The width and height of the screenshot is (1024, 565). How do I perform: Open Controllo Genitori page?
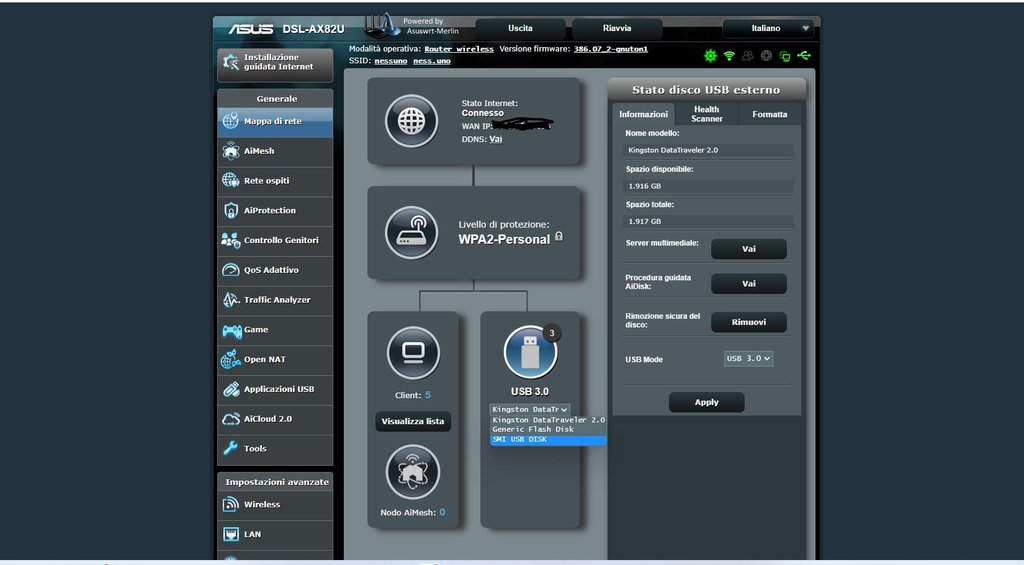(x=275, y=240)
